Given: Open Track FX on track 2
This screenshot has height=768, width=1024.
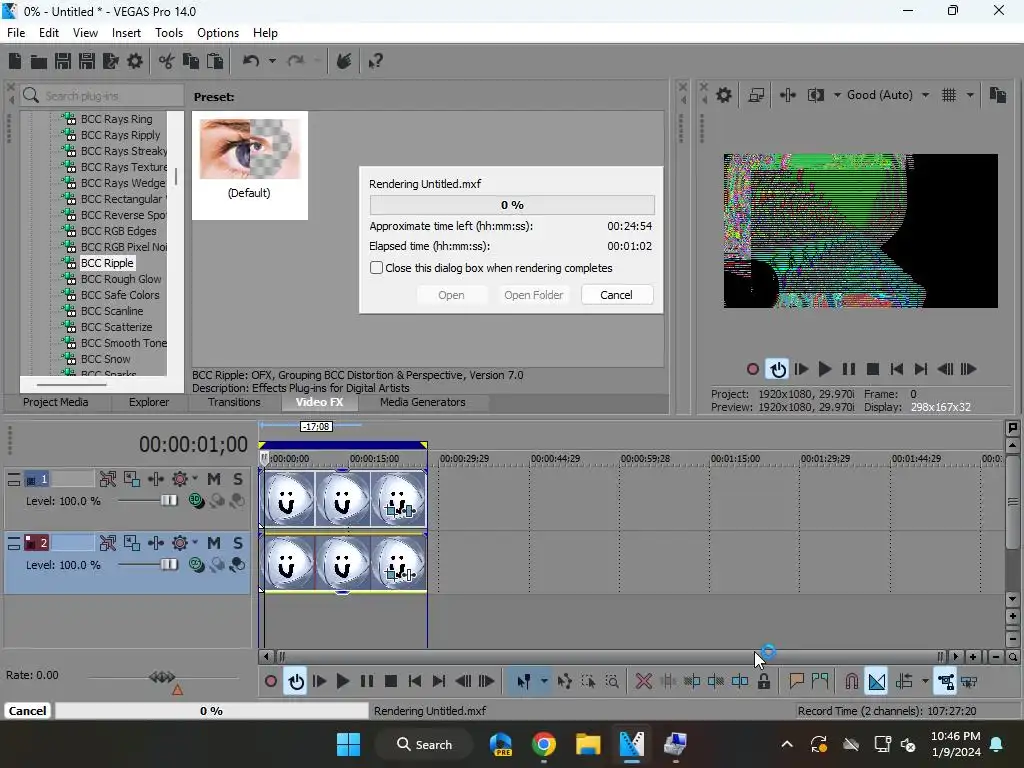Looking at the screenshot, I should (155, 543).
